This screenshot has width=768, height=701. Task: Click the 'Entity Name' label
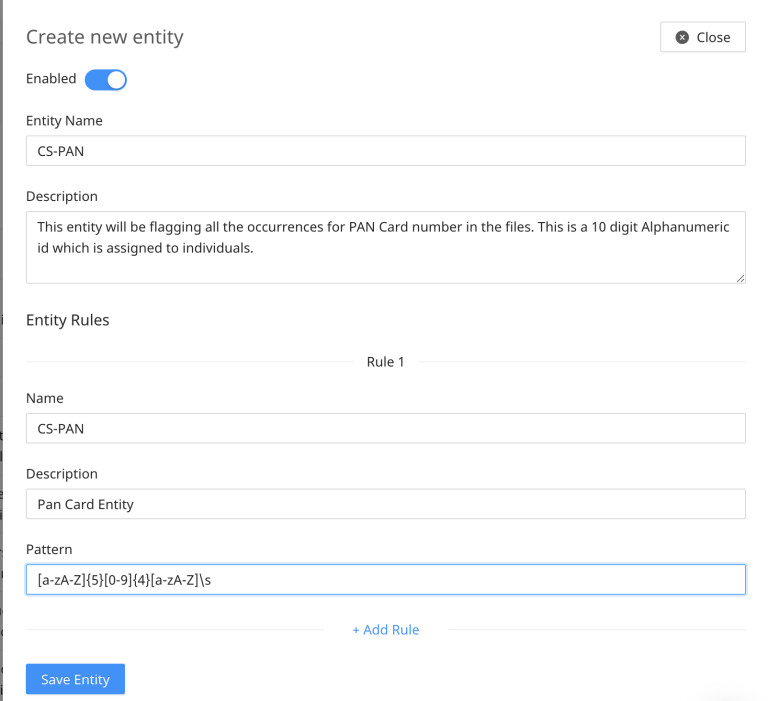[64, 121]
